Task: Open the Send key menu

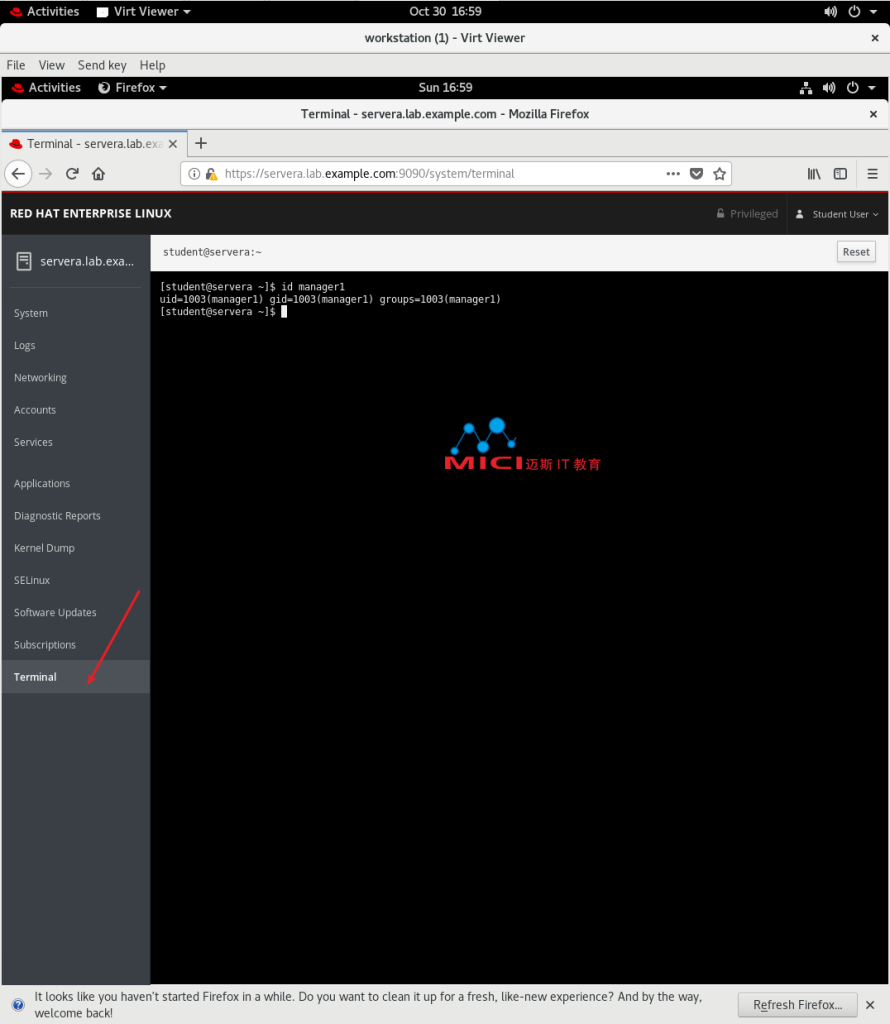Action: [x=102, y=65]
